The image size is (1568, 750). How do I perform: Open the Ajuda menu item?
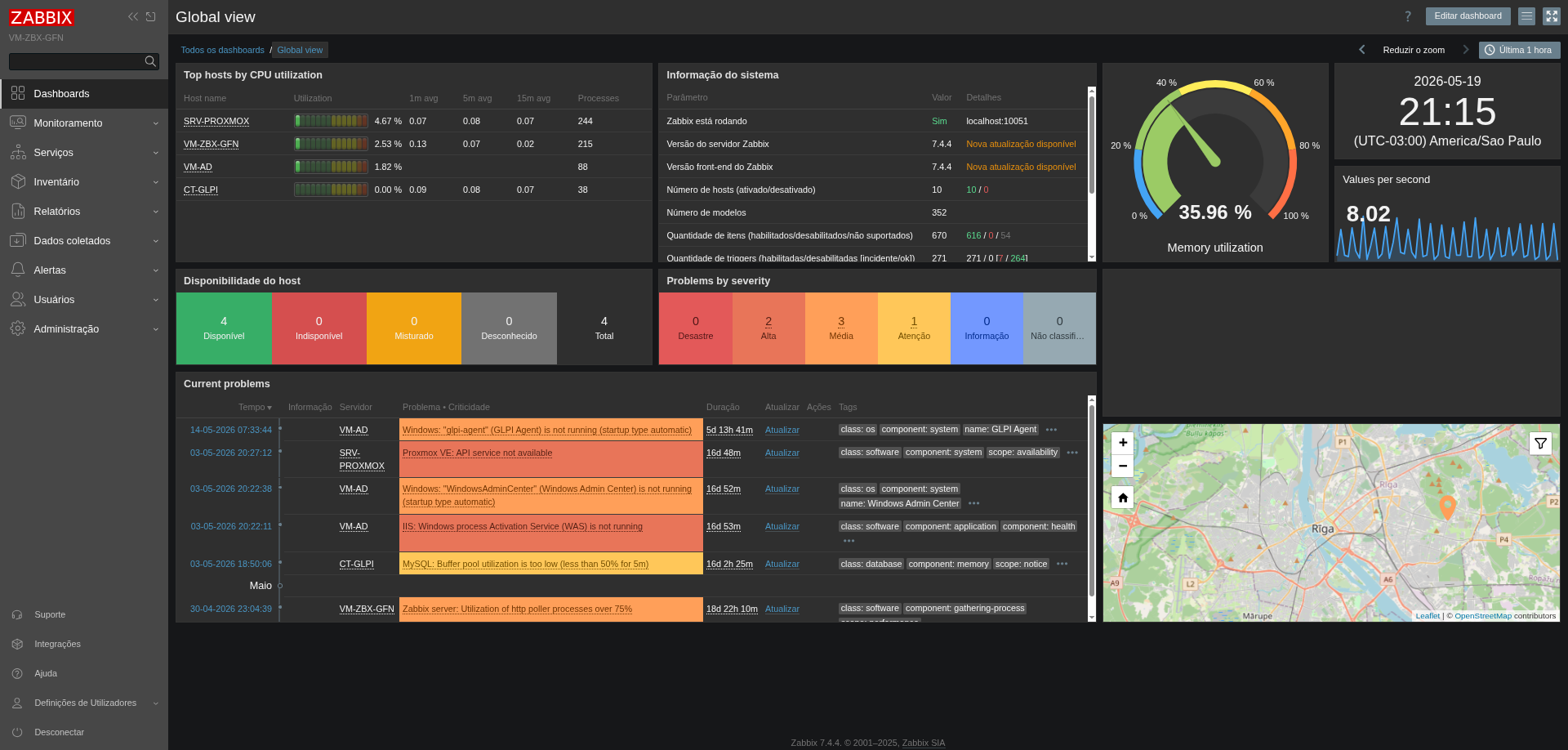(84, 673)
